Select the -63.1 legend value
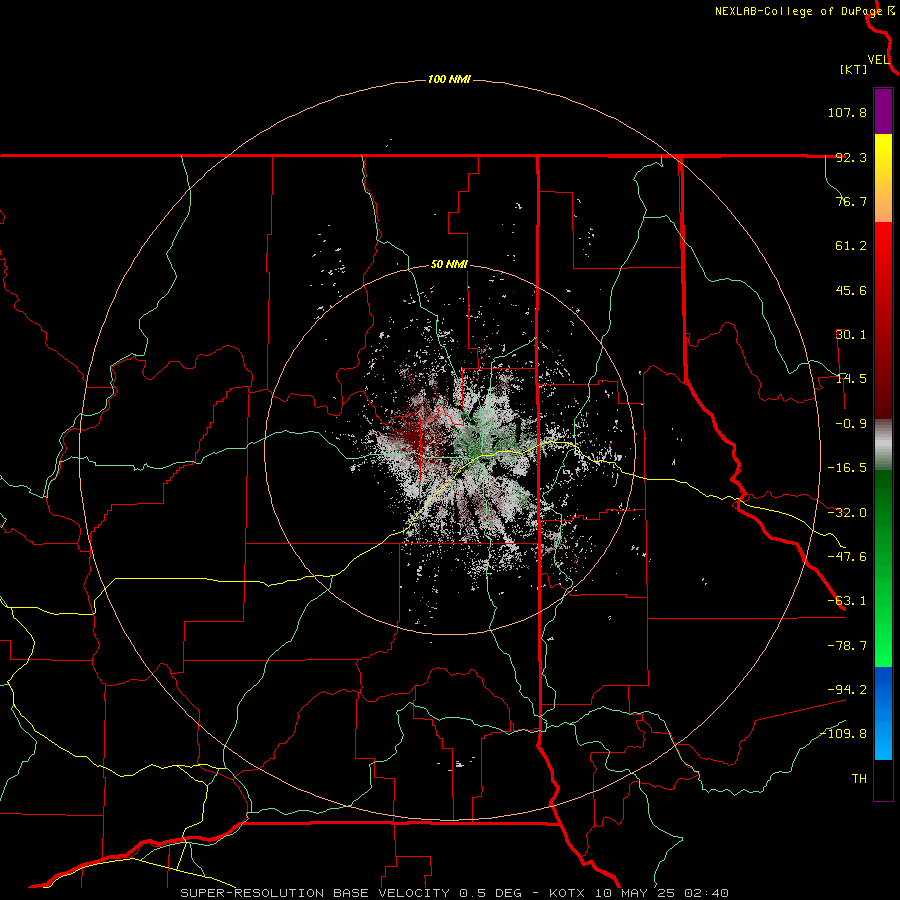 pos(847,601)
